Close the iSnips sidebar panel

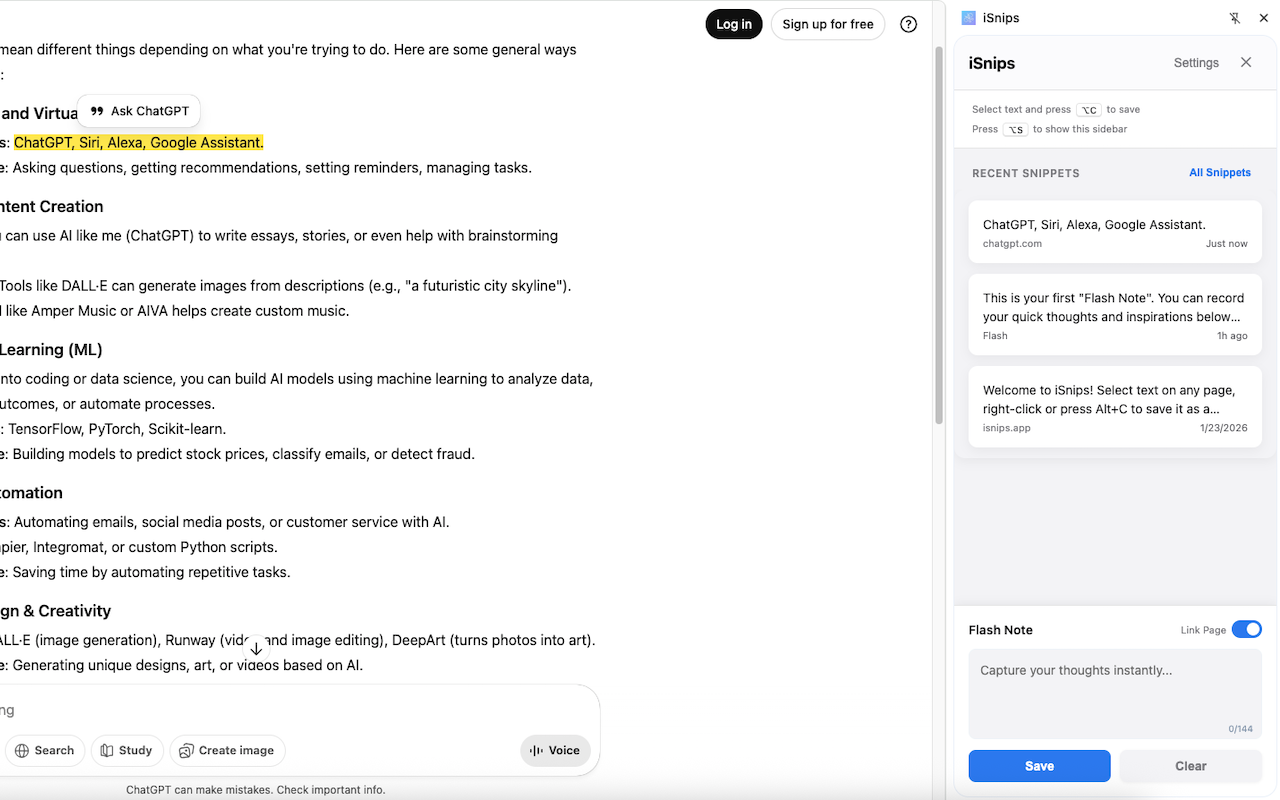click(1246, 61)
